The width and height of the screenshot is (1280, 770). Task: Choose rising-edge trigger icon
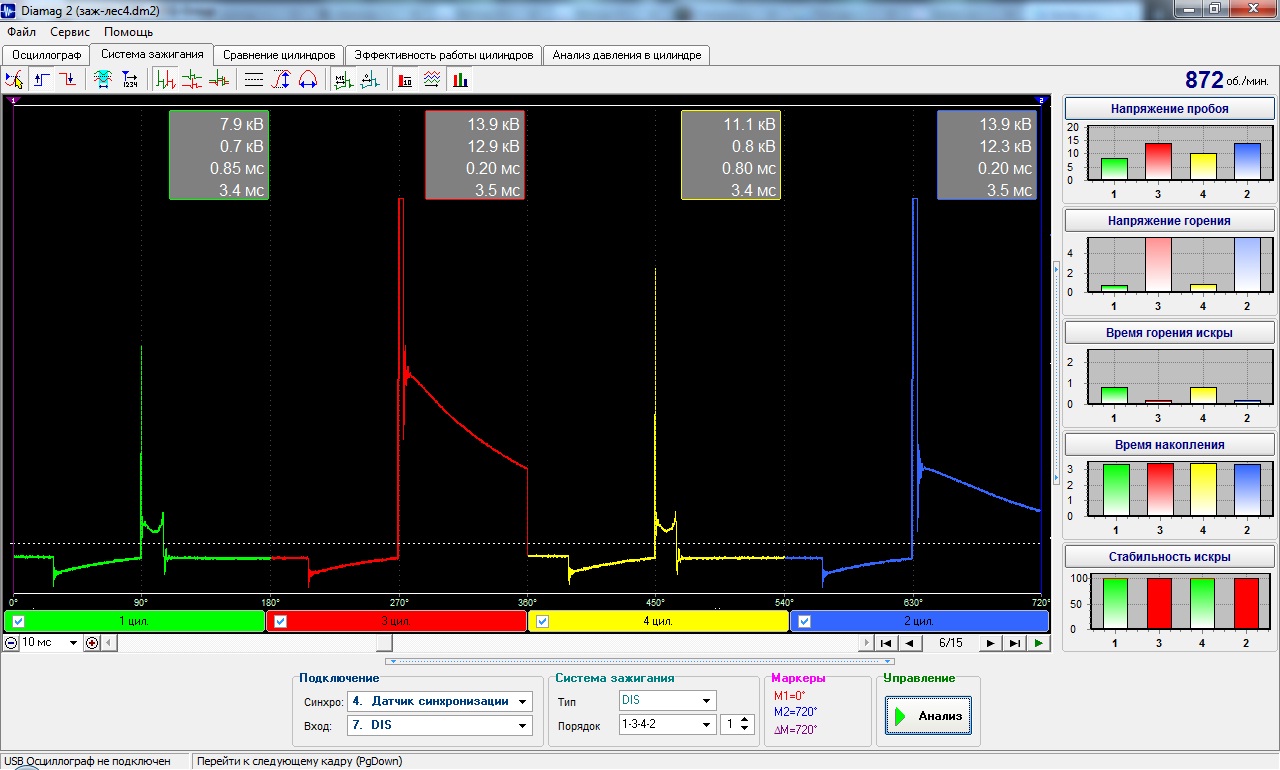tap(42, 80)
